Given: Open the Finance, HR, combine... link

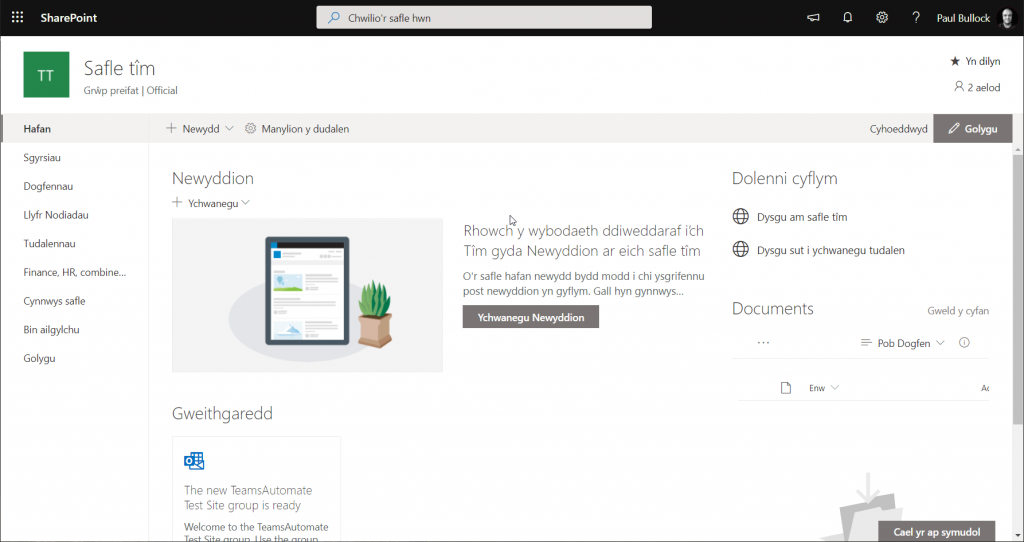Looking at the screenshot, I should pos(75,272).
